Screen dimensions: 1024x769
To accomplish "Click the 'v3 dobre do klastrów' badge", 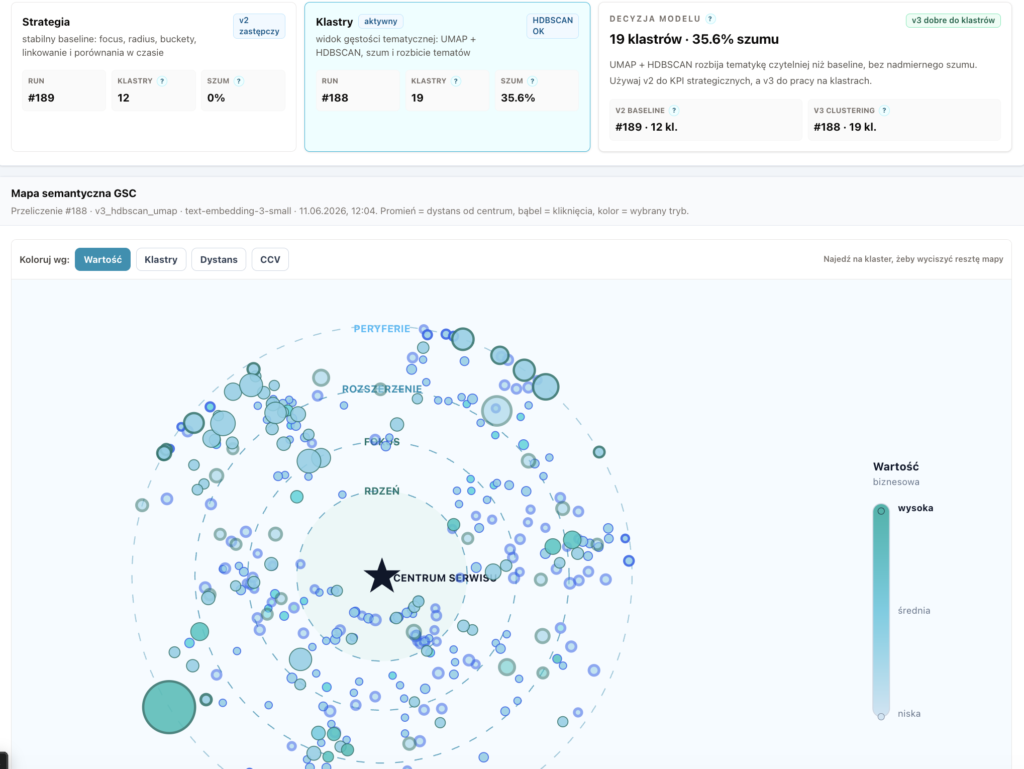I will (x=953, y=20).
